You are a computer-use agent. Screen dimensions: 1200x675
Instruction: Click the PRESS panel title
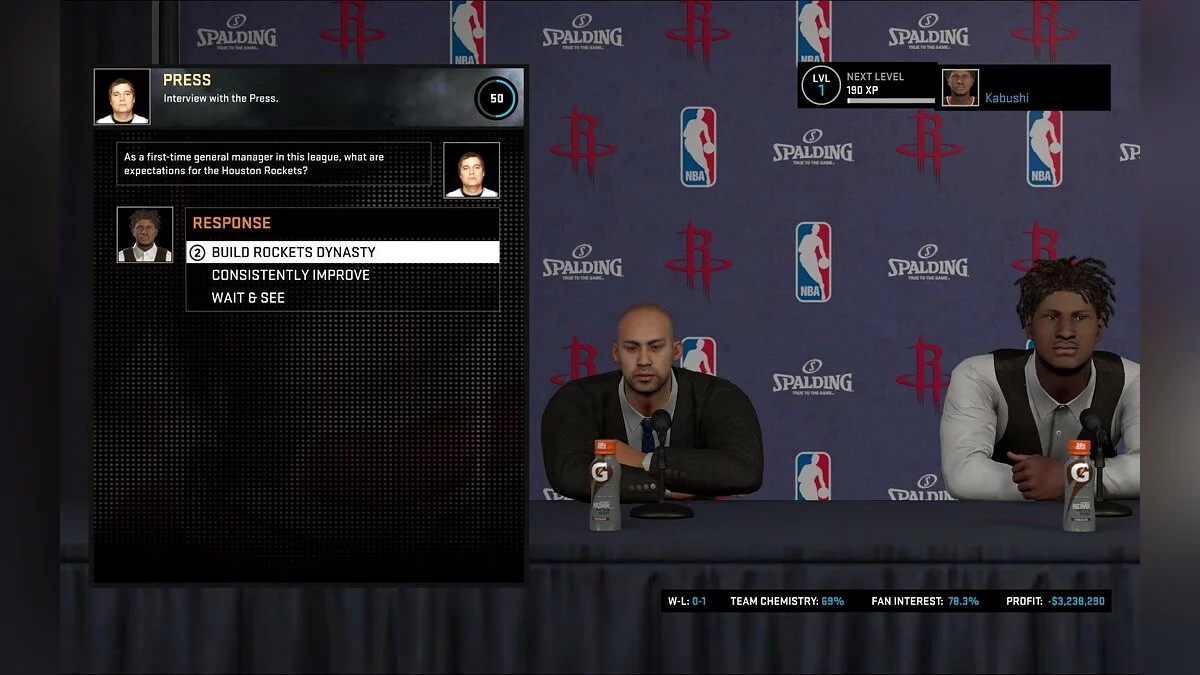187,80
